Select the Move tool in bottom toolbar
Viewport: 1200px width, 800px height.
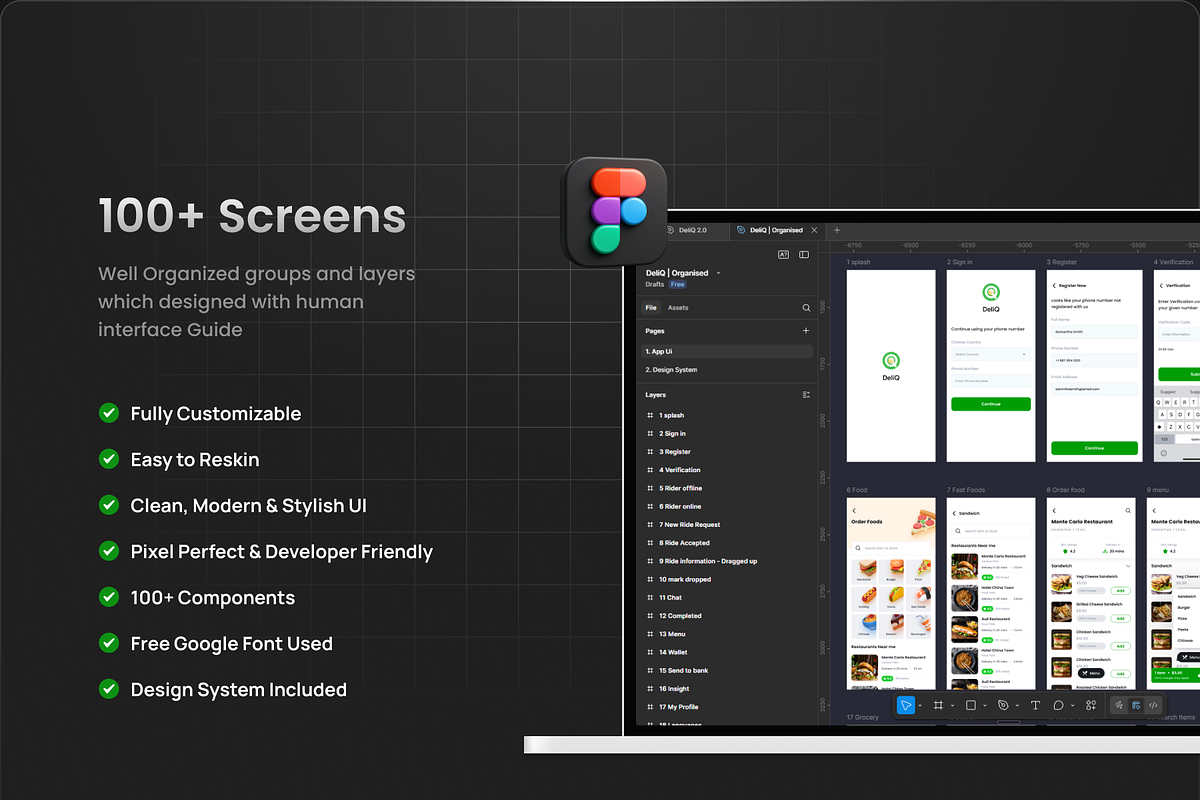point(905,705)
